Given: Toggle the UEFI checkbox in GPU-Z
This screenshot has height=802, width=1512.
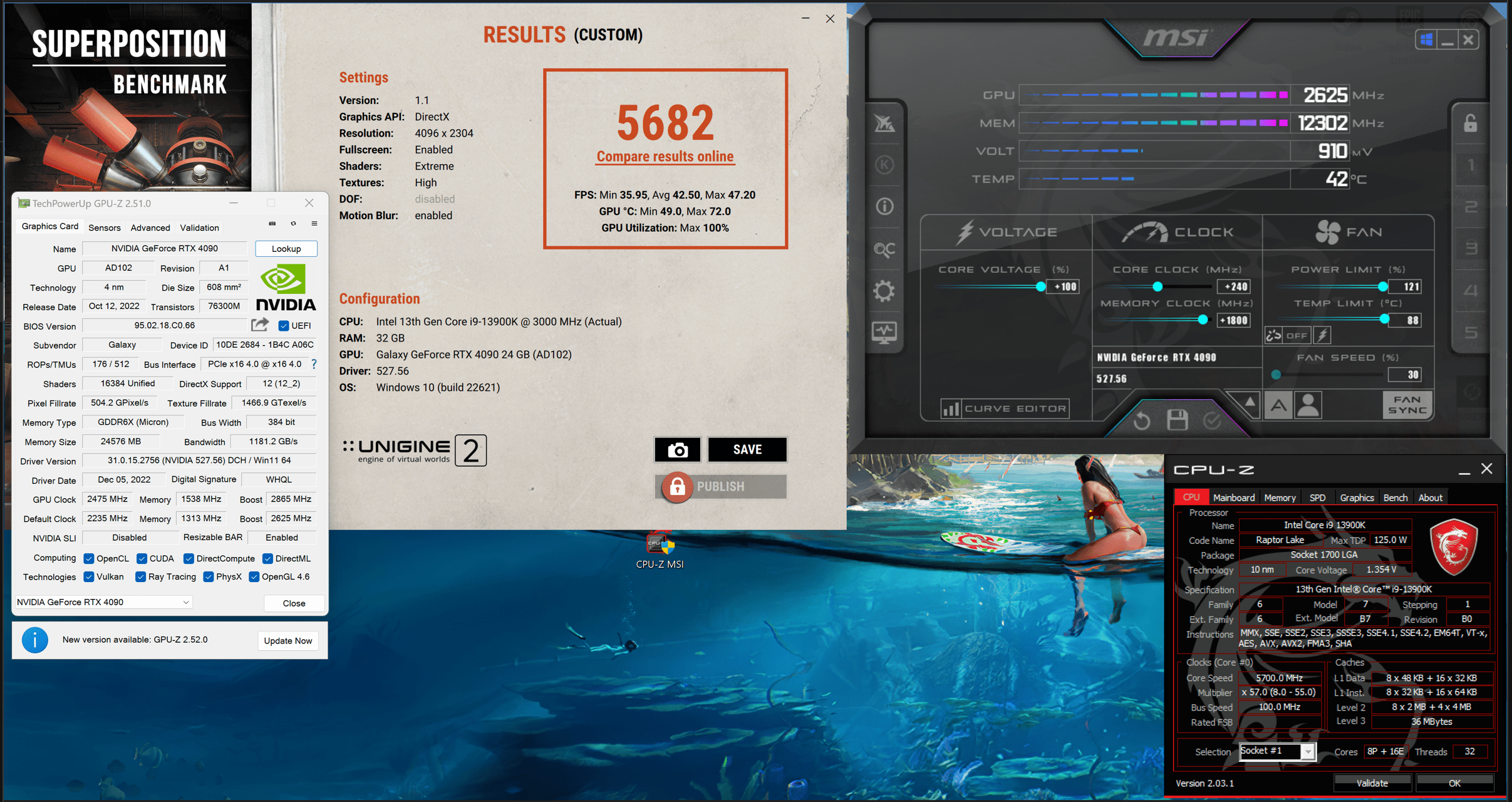Looking at the screenshot, I should point(284,326).
